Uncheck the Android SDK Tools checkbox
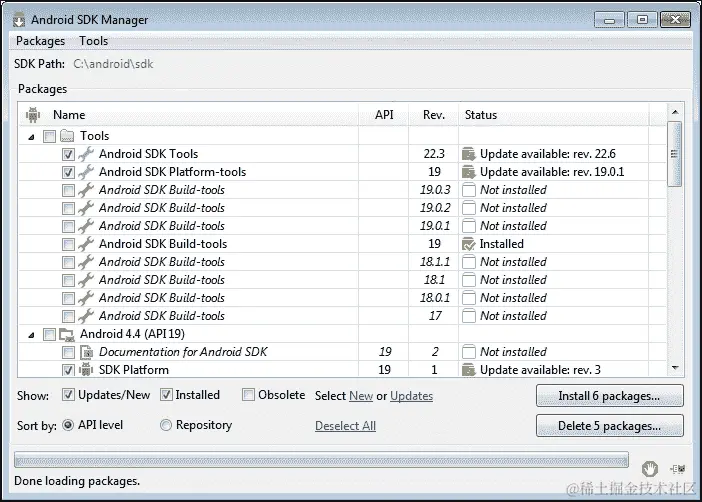702x502 pixels. click(68, 154)
